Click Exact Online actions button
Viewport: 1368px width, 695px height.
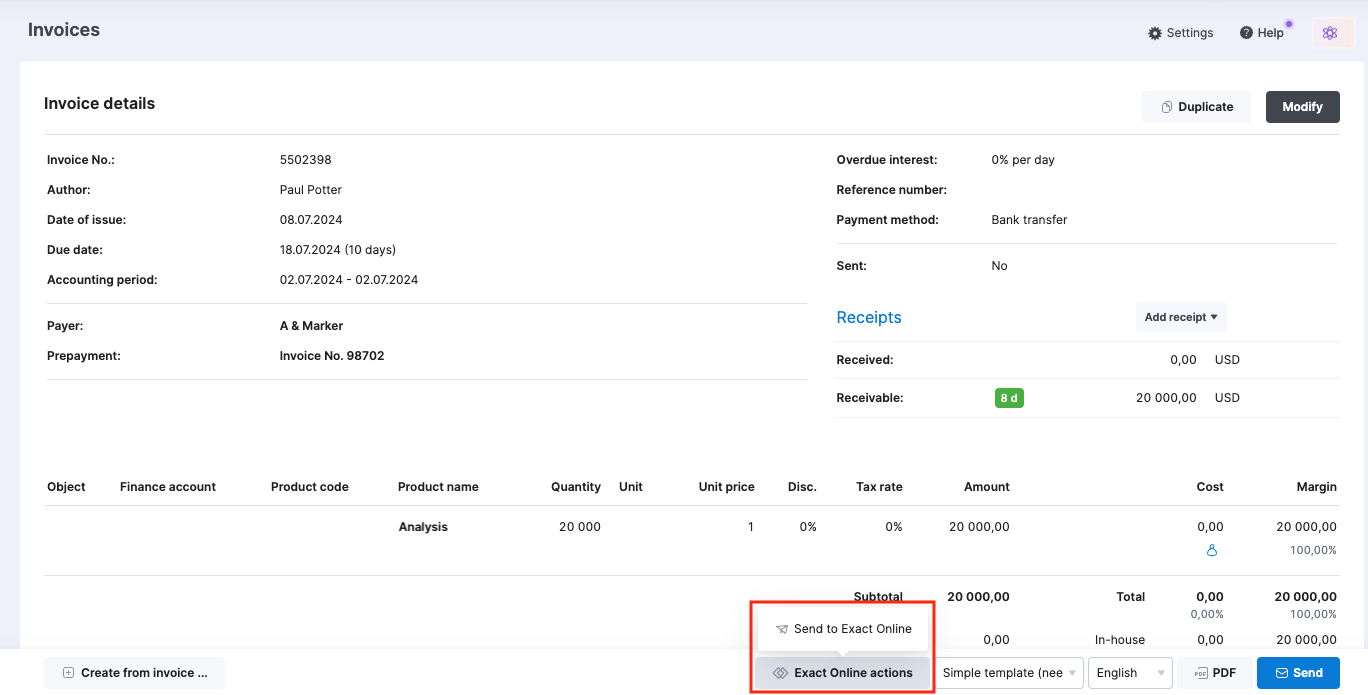pyautogui.click(x=843, y=673)
